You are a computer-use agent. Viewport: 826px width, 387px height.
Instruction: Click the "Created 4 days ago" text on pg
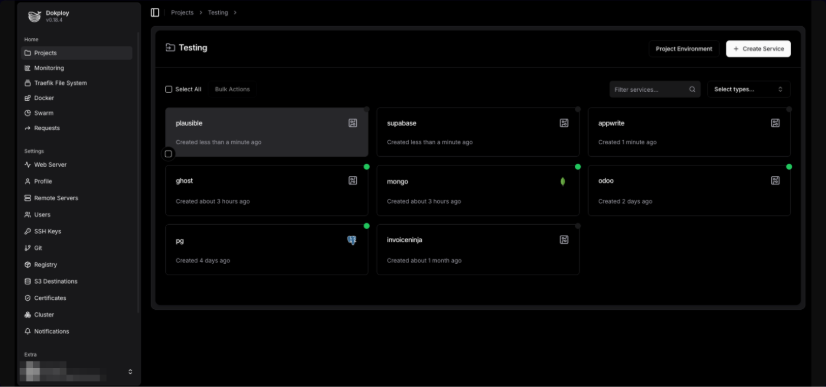point(203,261)
